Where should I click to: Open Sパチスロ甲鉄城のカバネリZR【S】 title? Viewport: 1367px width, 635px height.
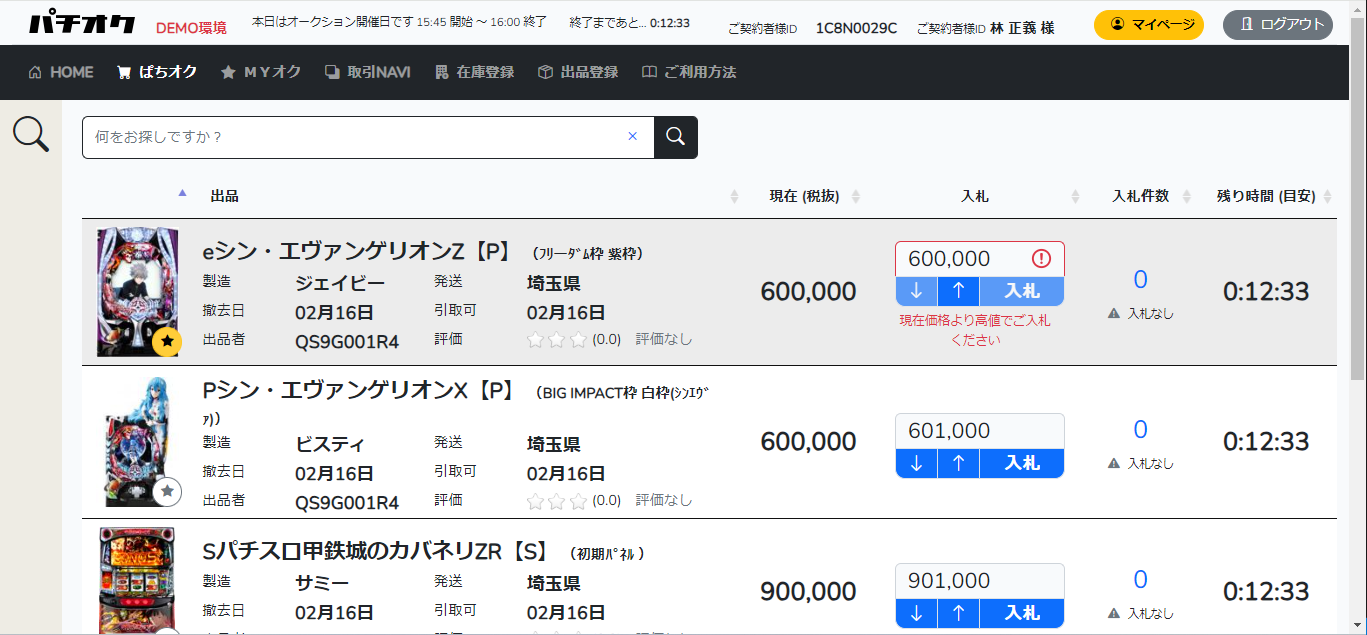click(x=376, y=552)
